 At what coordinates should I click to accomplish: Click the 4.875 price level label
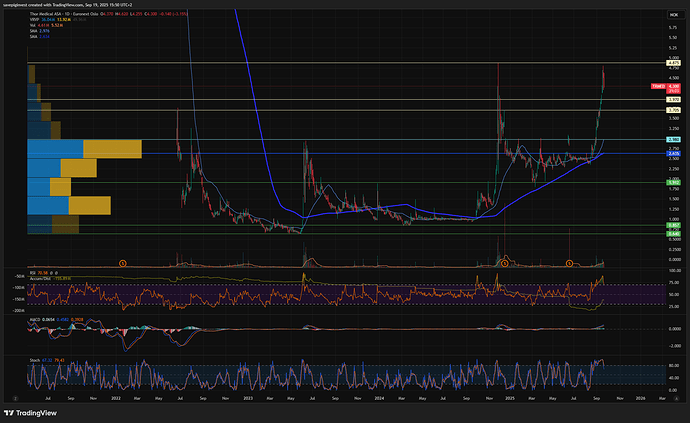(x=673, y=62)
